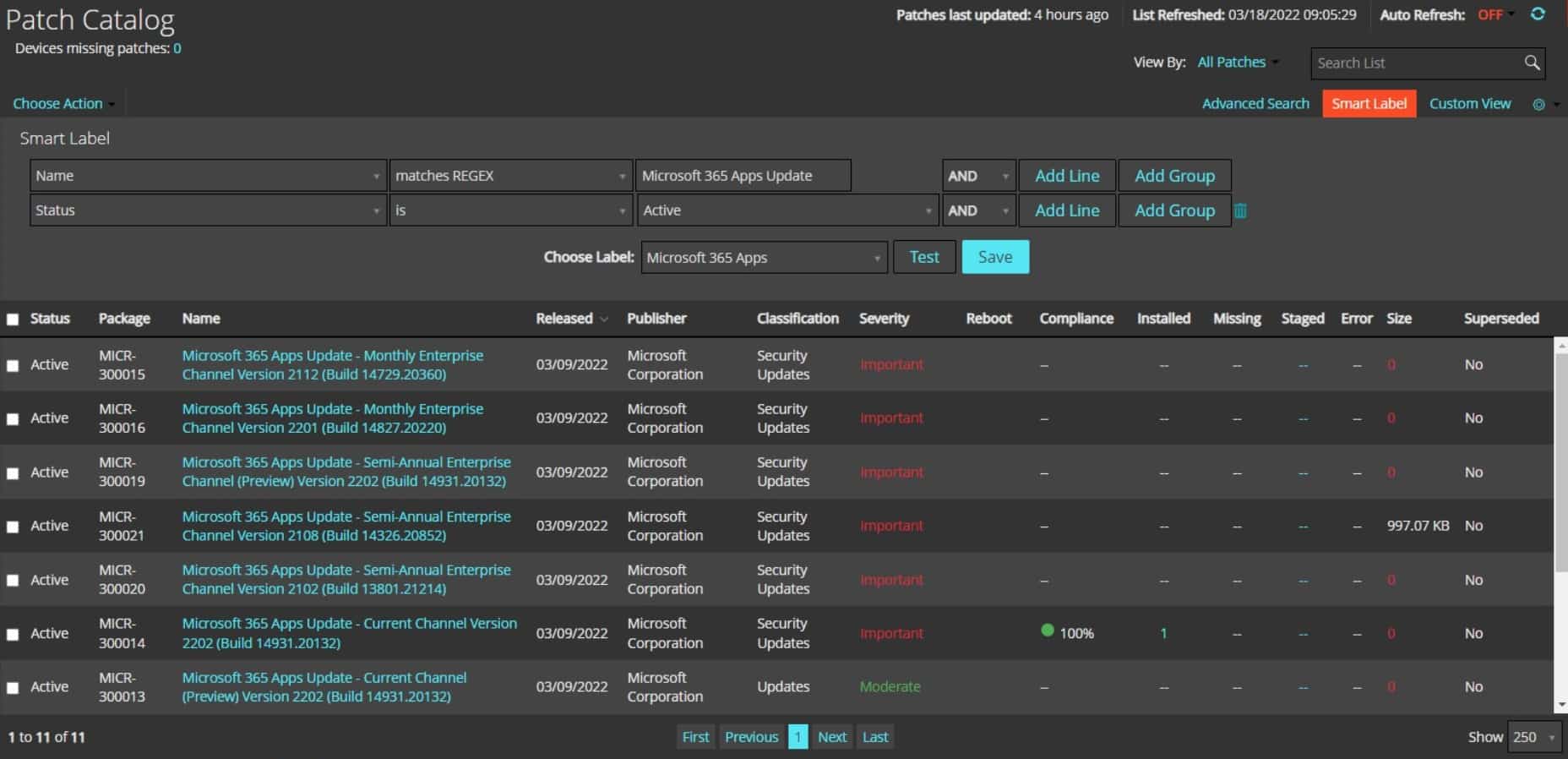Open the Show 250 rows dropdown
Image resolution: width=1568 pixels, height=759 pixels.
point(1534,737)
